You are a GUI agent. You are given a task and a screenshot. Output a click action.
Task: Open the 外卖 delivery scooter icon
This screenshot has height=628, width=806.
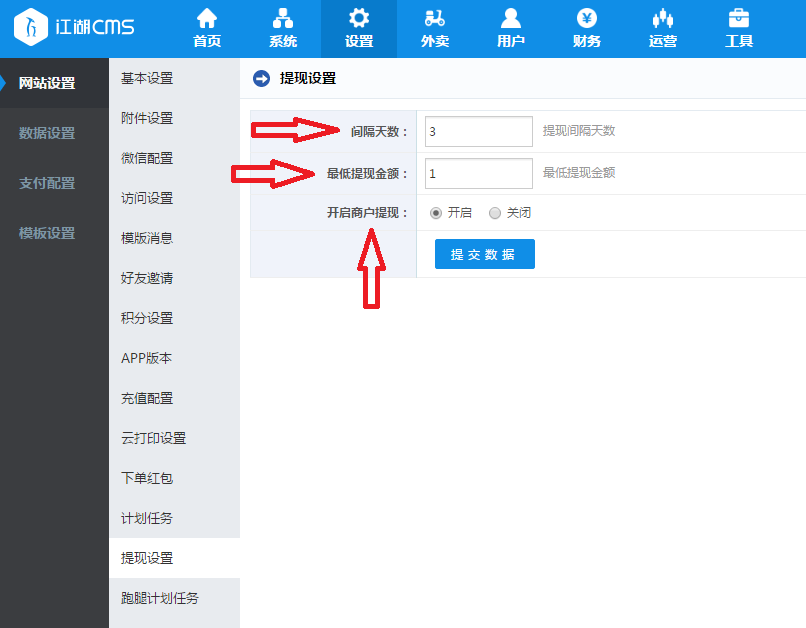tap(435, 19)
